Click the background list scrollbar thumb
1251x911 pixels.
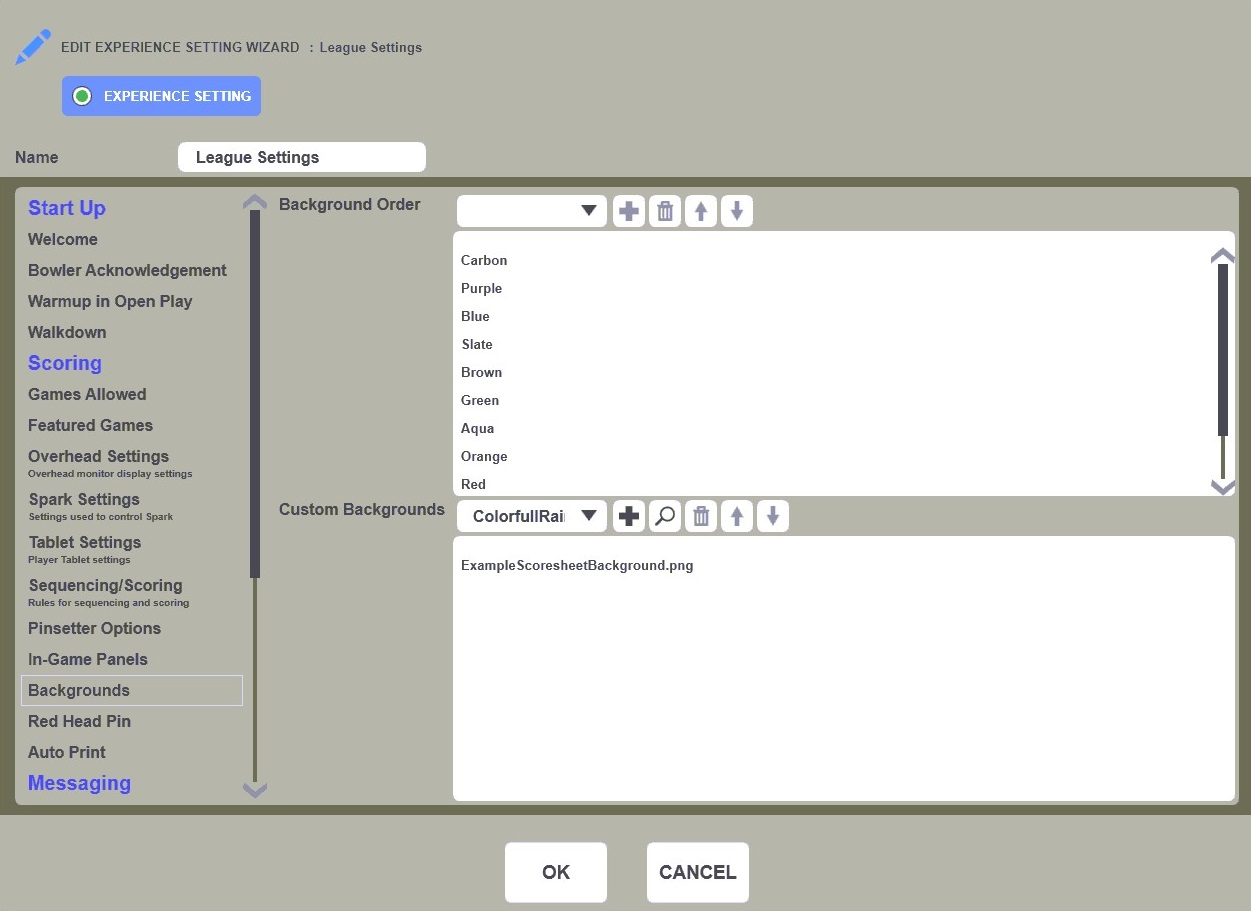click(x=1223, y=349)
